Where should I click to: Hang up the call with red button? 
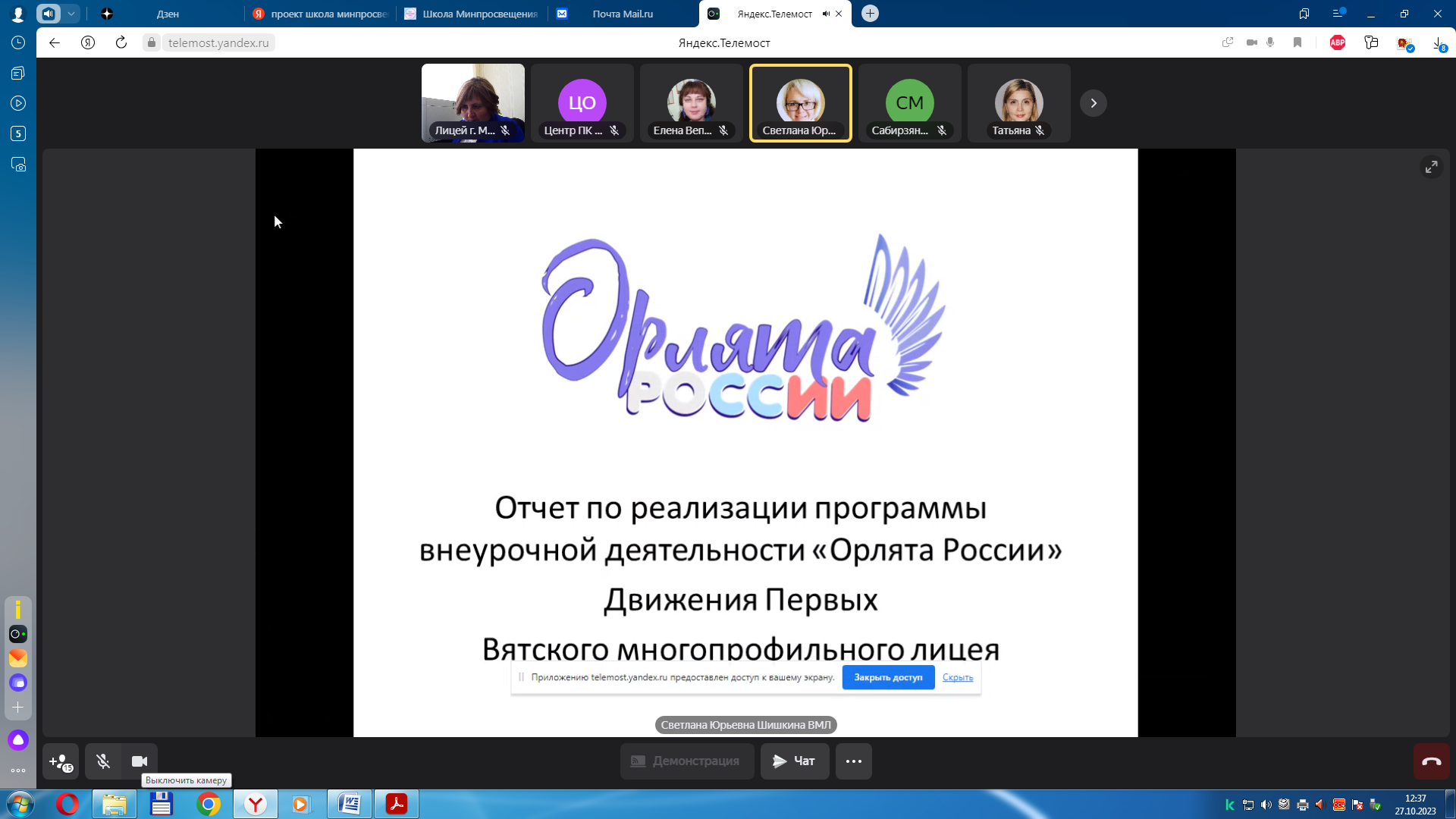click(1432, 761)
